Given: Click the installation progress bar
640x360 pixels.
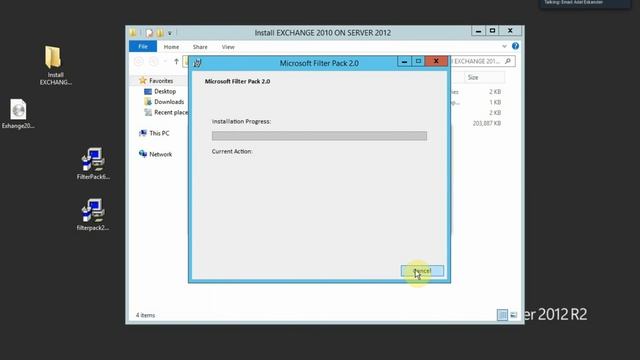Looking at the screenshot, I should click(319, 136).
